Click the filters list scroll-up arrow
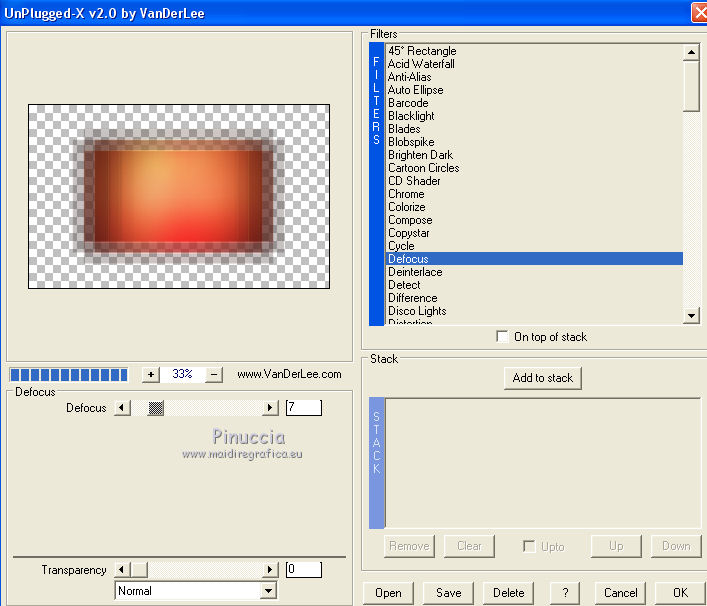 click(691, 52)
